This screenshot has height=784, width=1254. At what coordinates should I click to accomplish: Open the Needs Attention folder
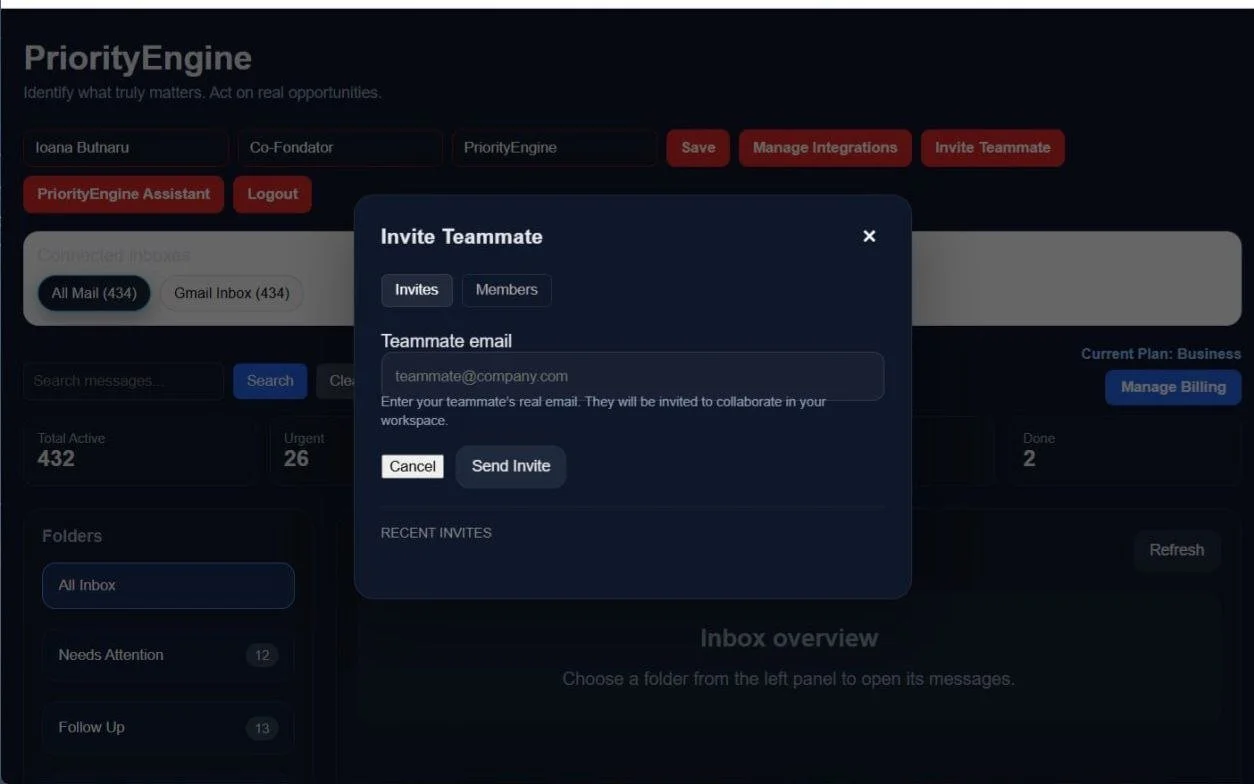pyautogui.click(x=168, y=655)
